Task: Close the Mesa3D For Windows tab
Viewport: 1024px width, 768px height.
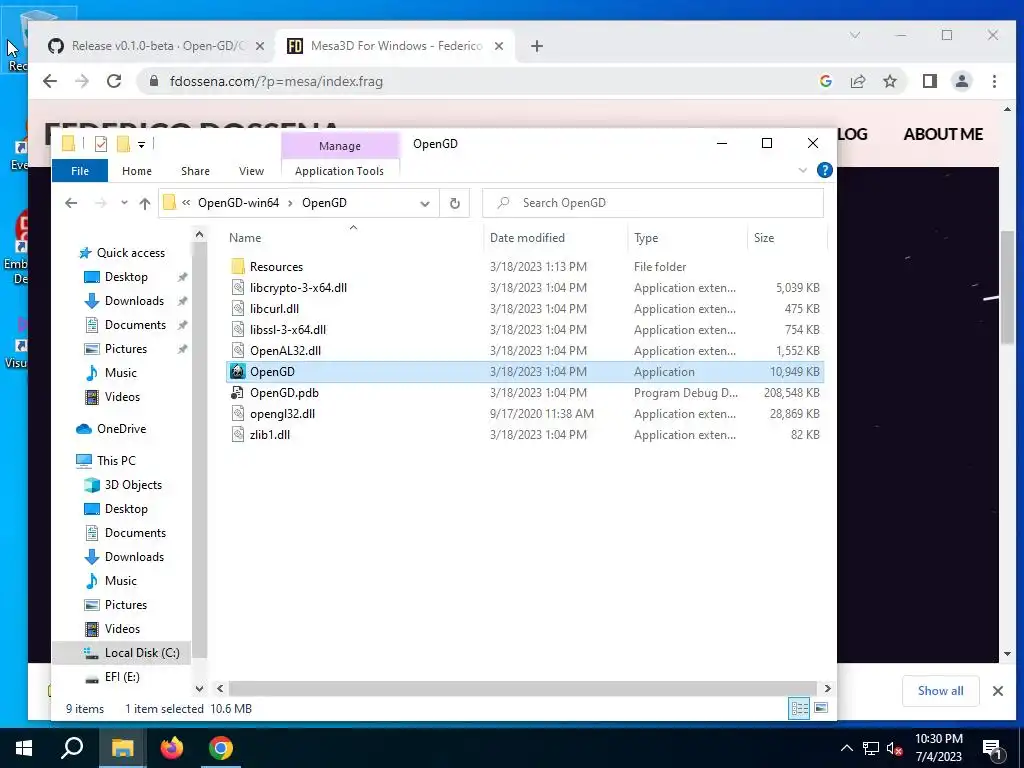Action: [499, 46]
